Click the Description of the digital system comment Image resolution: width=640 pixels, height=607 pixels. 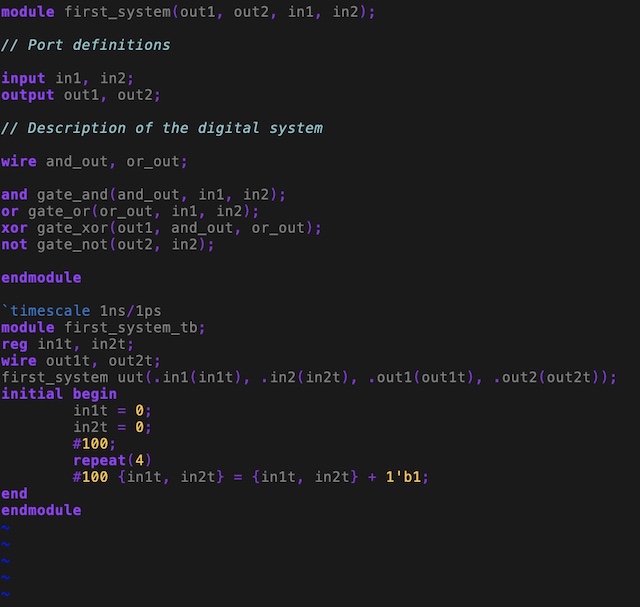(161, 128)
